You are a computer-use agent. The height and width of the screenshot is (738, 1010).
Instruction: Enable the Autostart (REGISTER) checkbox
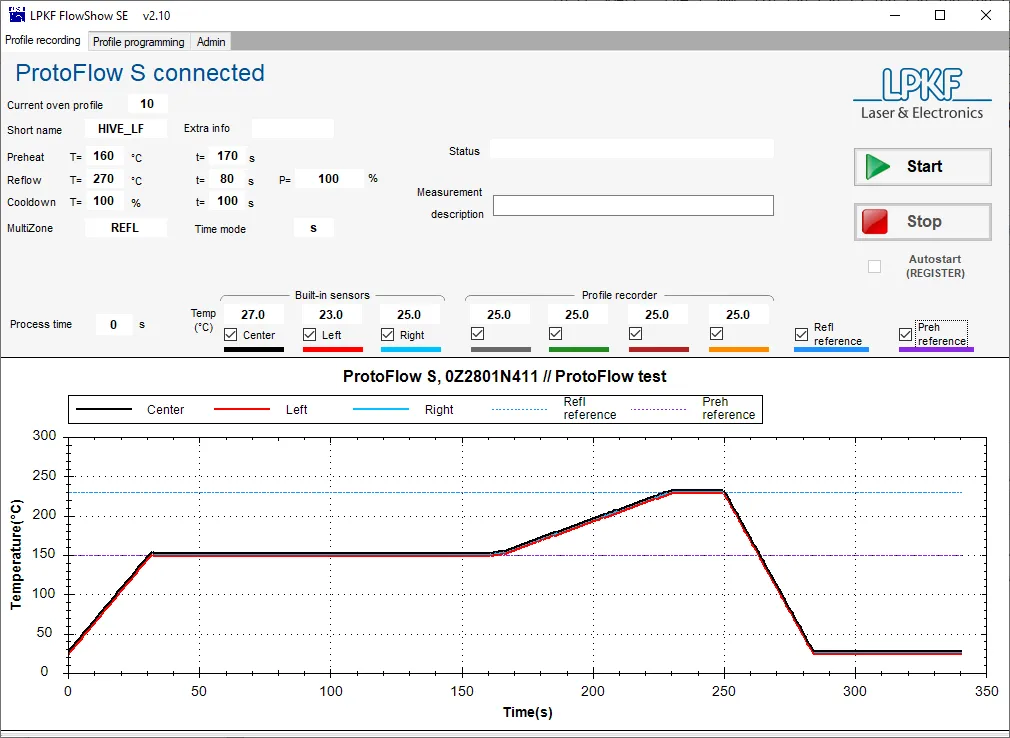pos(874,266)
